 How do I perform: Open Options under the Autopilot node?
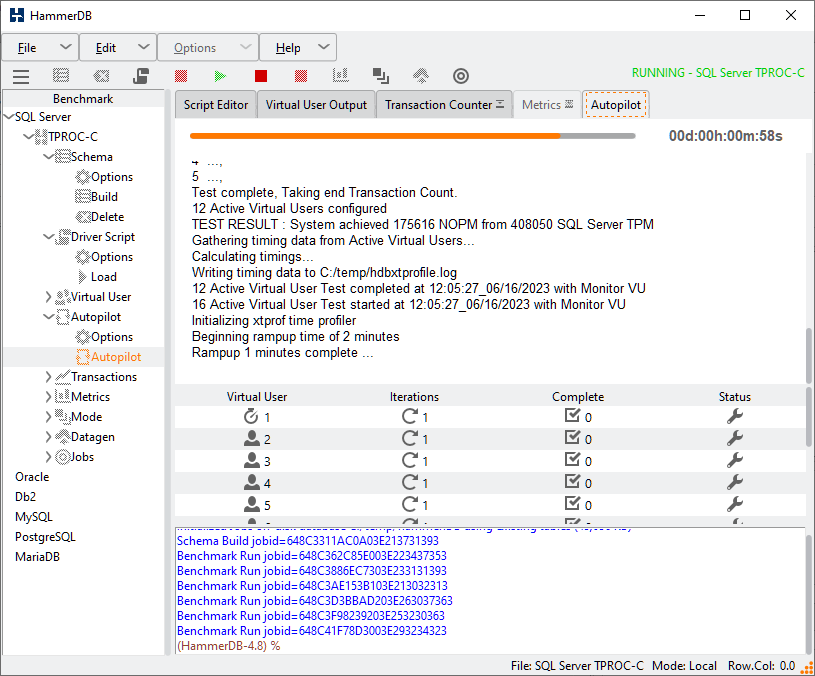(112, 337)
